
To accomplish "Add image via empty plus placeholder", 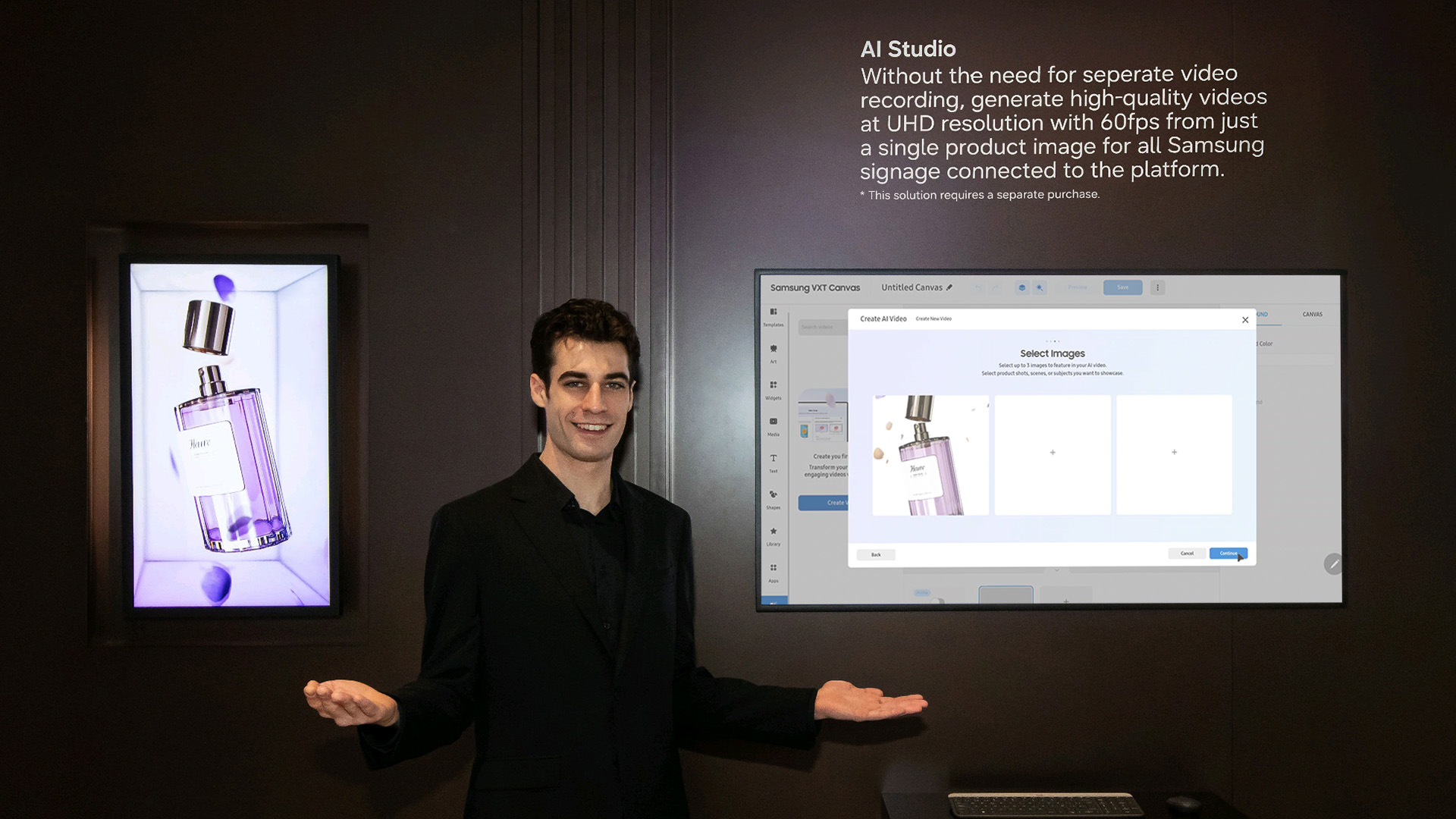I will [x=1053, y=451].
